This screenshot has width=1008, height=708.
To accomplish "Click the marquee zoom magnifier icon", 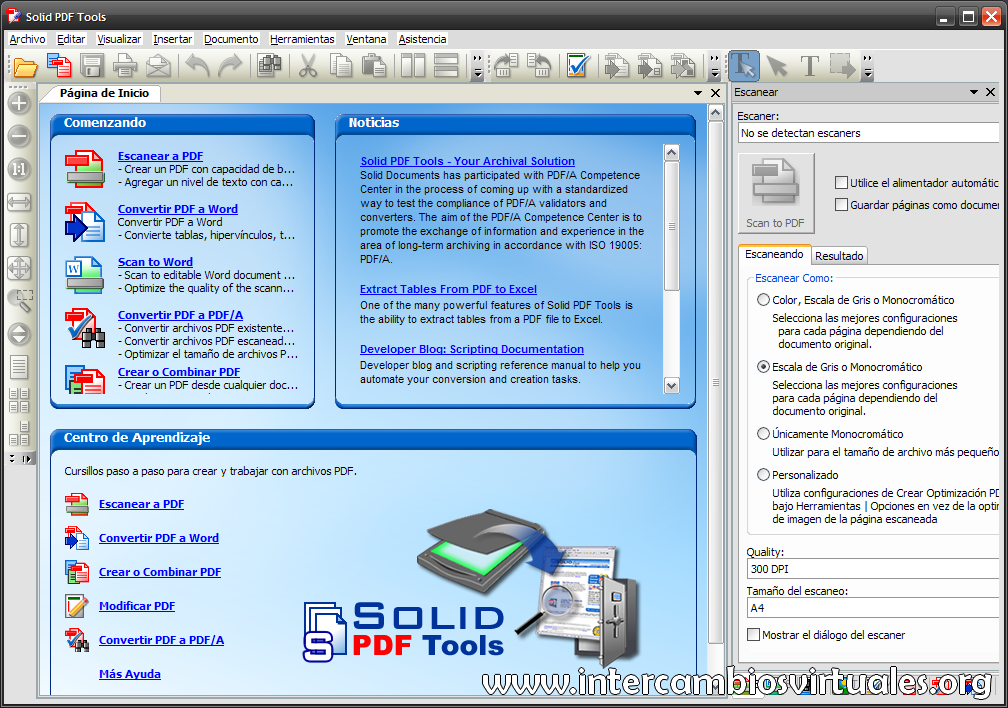I will coord(19,300).
